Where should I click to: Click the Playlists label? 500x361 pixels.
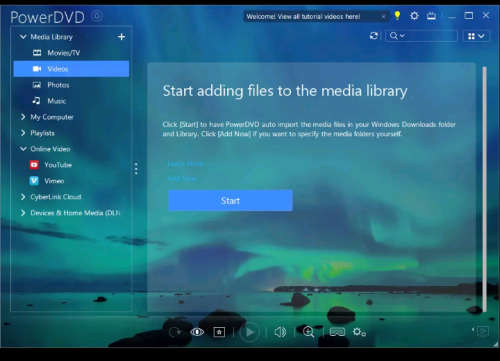pyautogui.click(x=42, y=133)
